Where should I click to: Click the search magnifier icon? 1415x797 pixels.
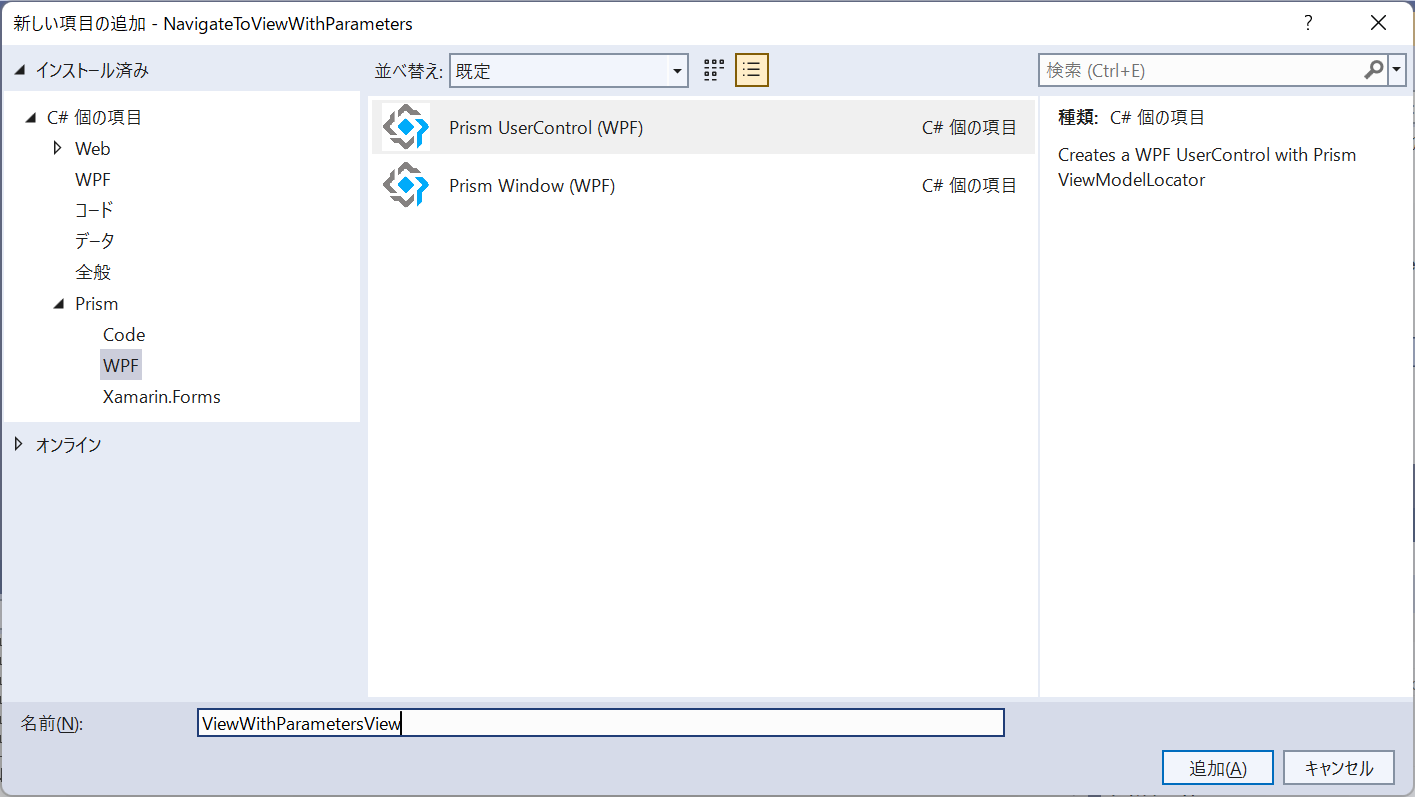[x=1374, y=70]
